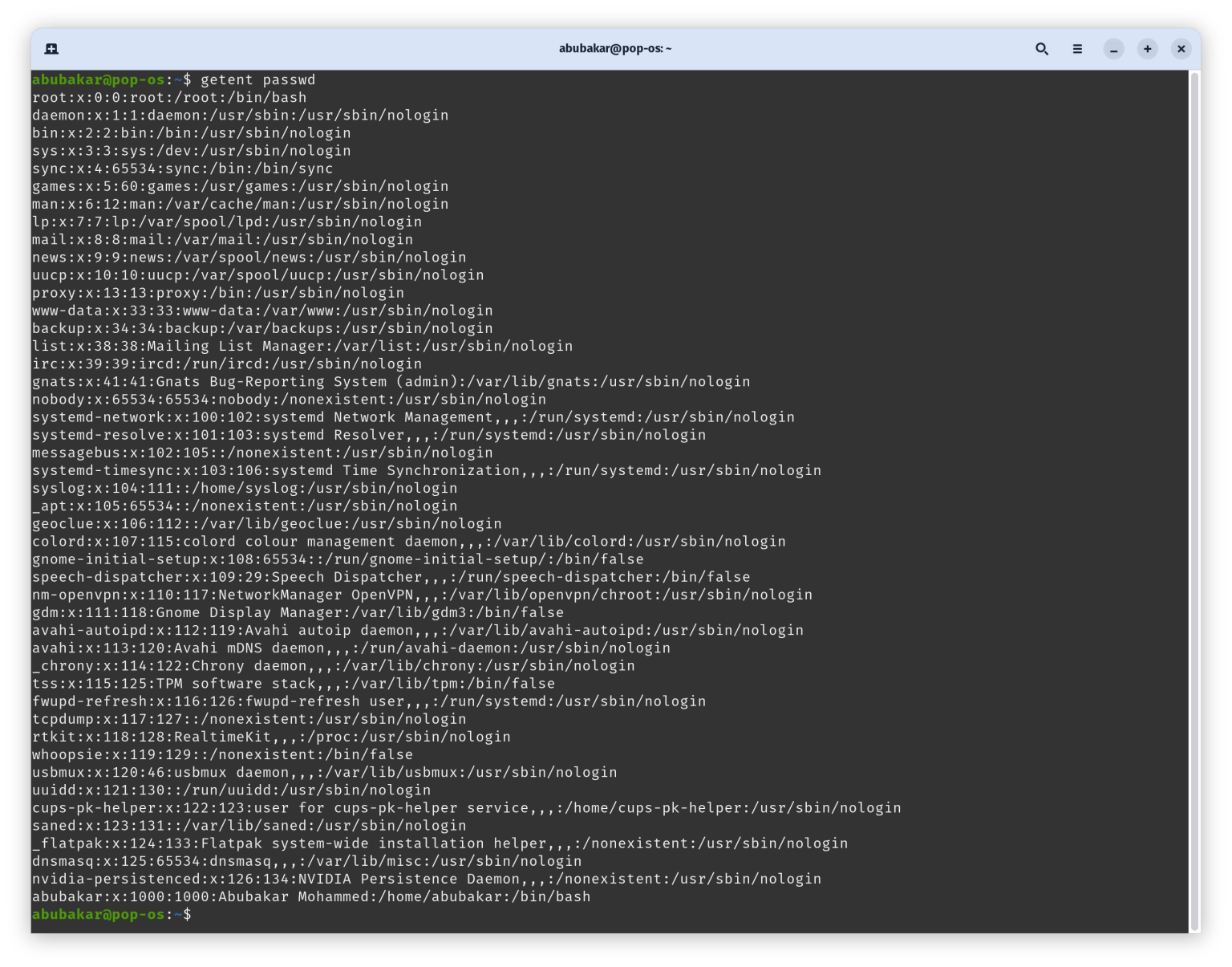1232x967 pixels.
Task: Click the sync:x:4:65534 line
Action: coord(183,169)
